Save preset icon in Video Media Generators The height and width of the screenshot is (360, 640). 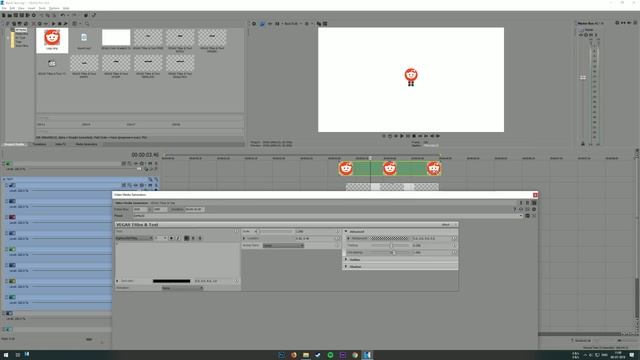[x=527, y=216]
